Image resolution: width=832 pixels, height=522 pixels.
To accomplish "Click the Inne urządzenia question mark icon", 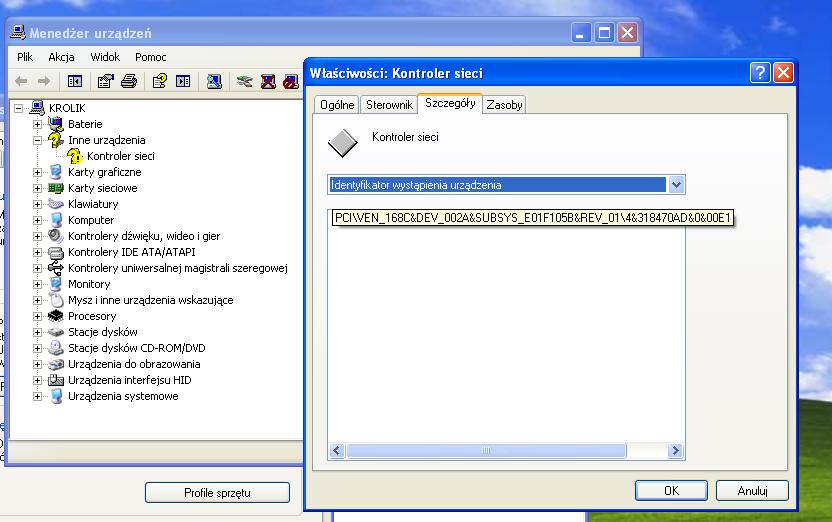I will point(56,140).
